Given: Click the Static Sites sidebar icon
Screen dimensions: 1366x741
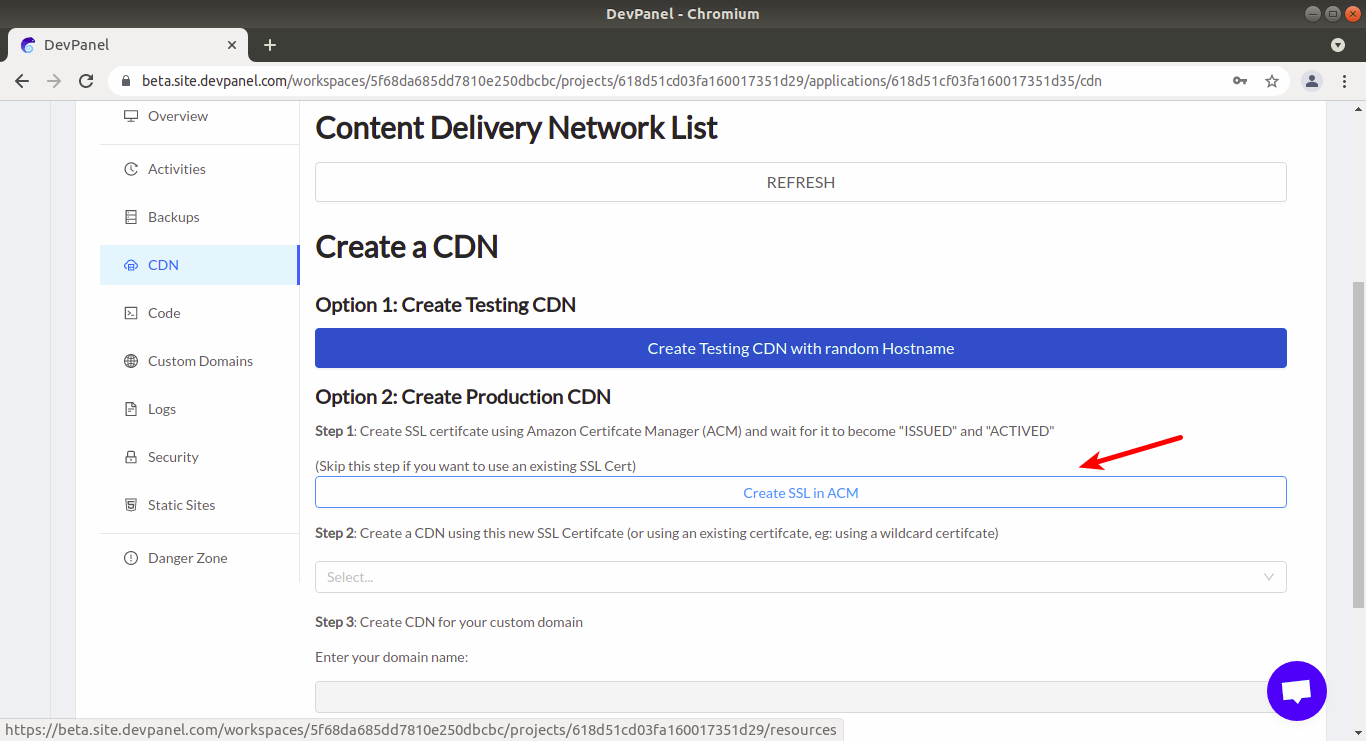Looking at the screenshot, I should 131,504.
